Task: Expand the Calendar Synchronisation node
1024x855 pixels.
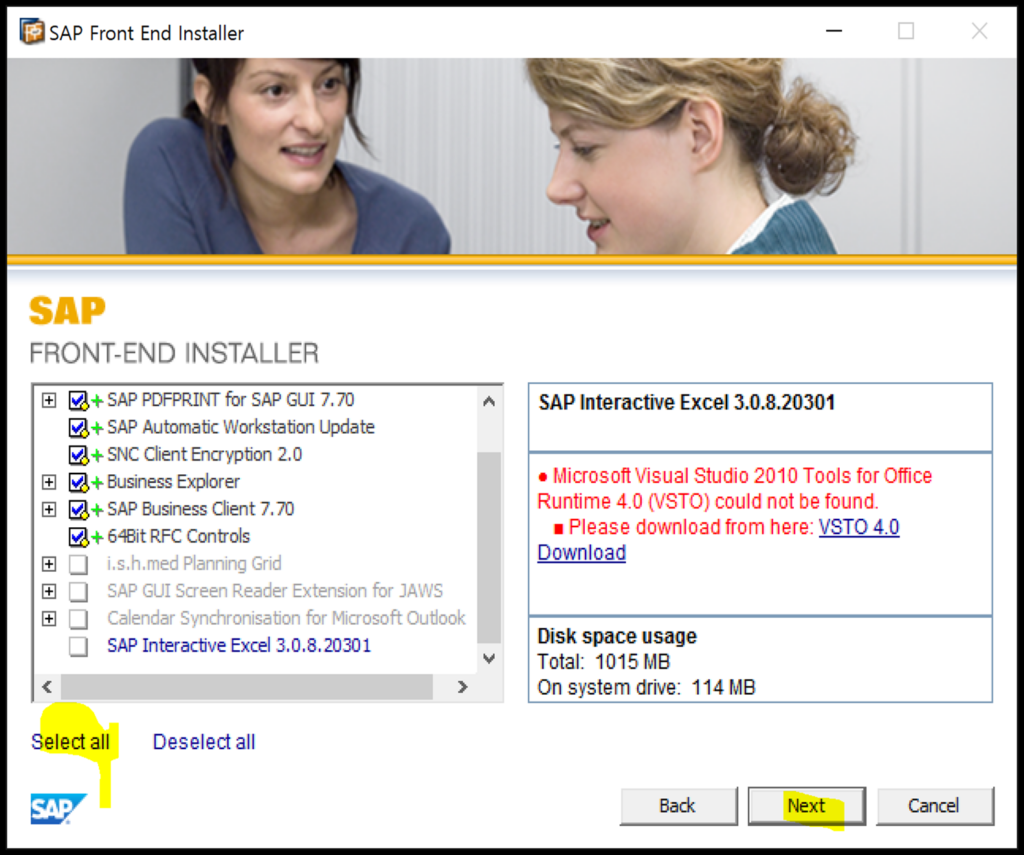Action: tap(49, 619)
